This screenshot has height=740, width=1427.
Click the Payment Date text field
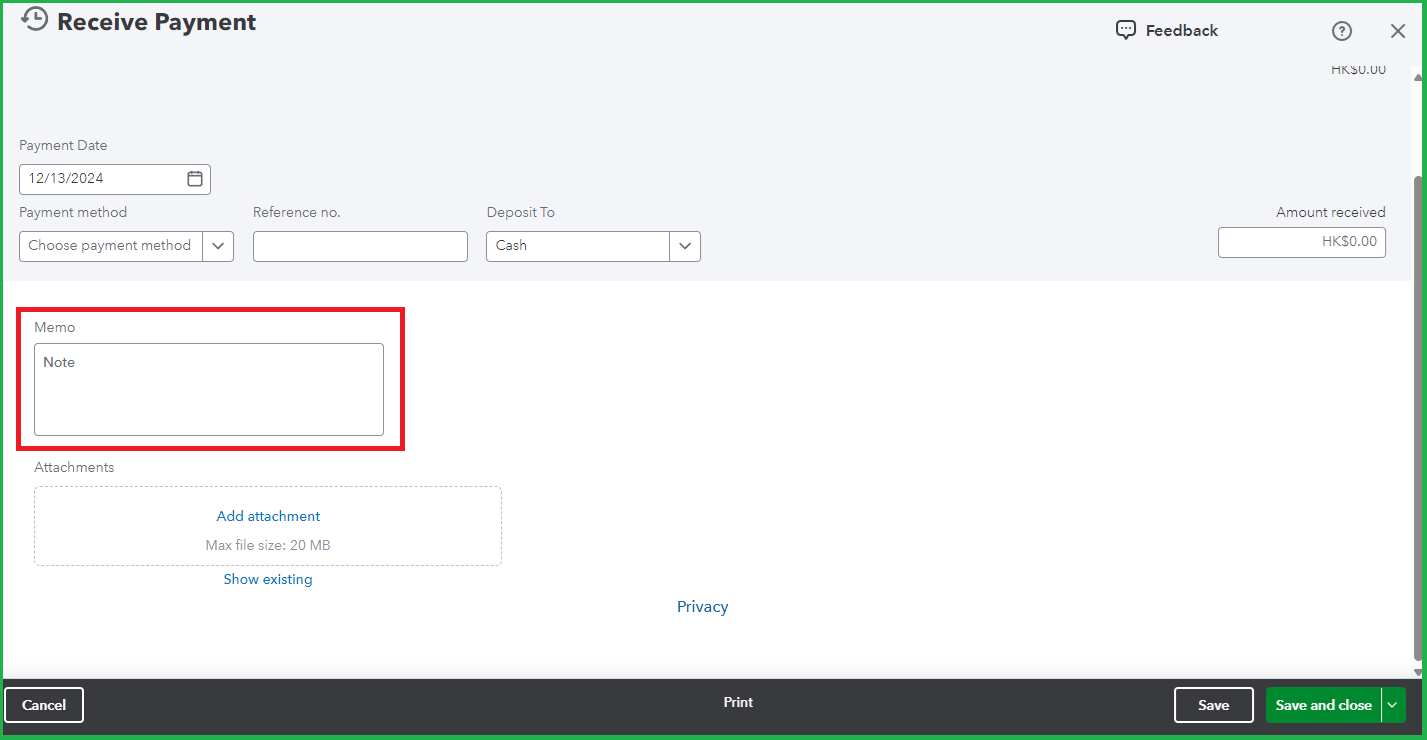click(x=100, y=178)
